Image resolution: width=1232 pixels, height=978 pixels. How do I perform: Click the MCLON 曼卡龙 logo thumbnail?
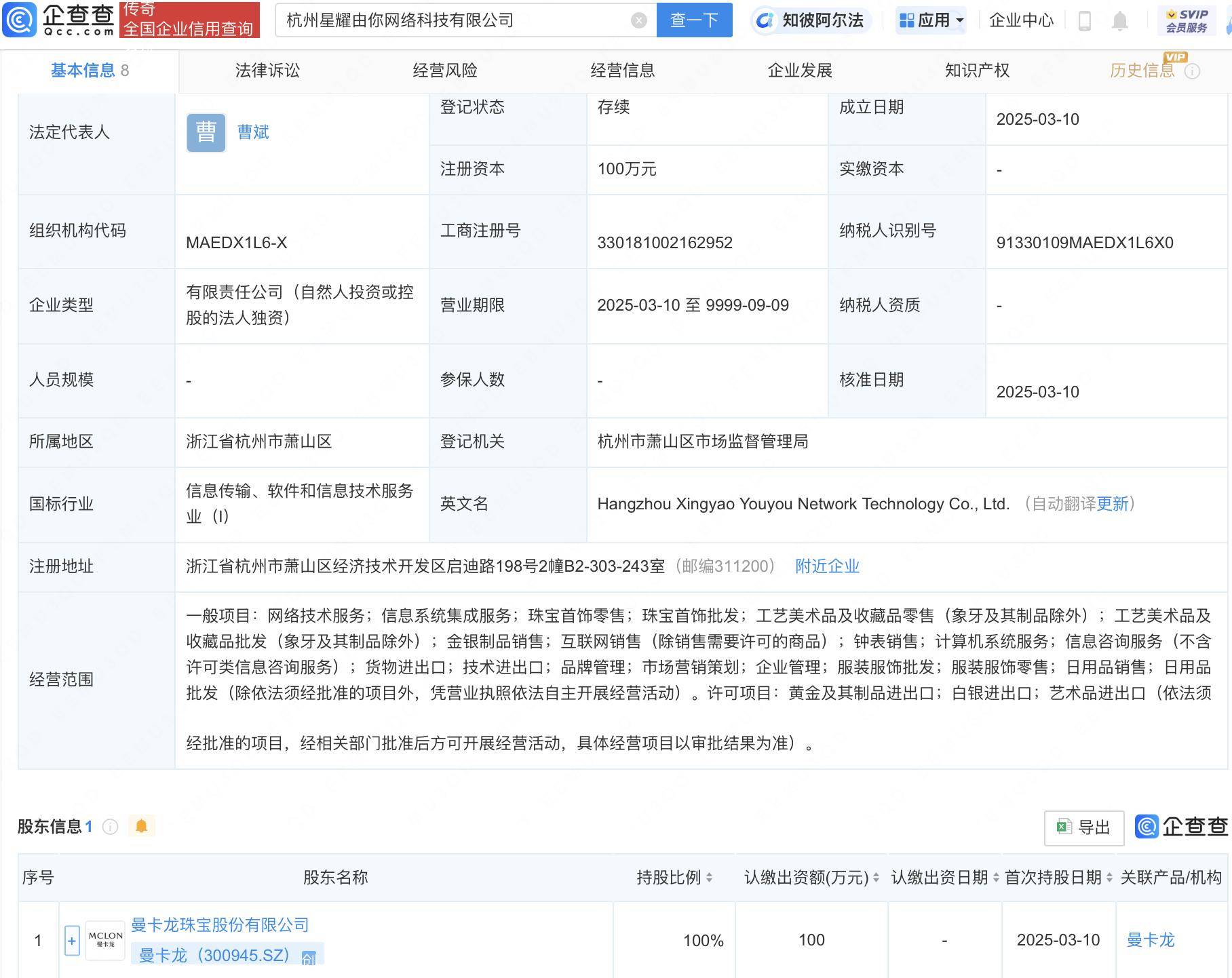pyautogui.click(x=104, y=941)
